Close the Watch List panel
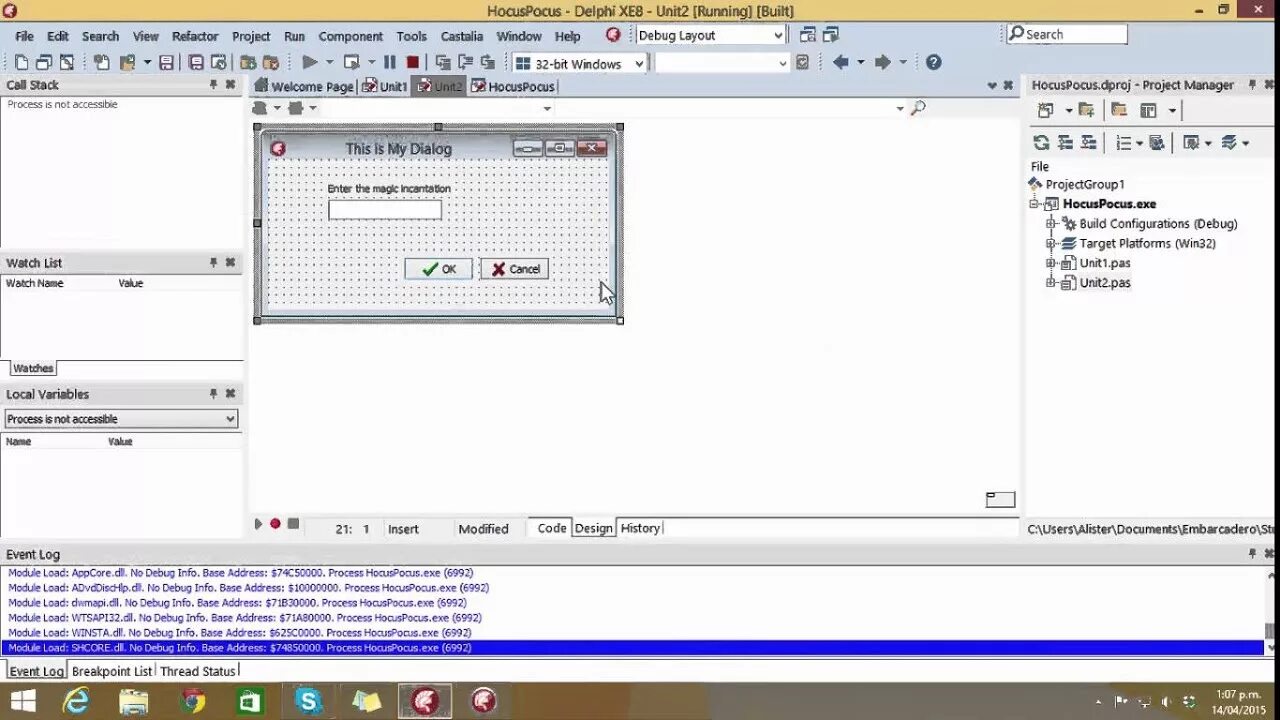 coord(230,263)
